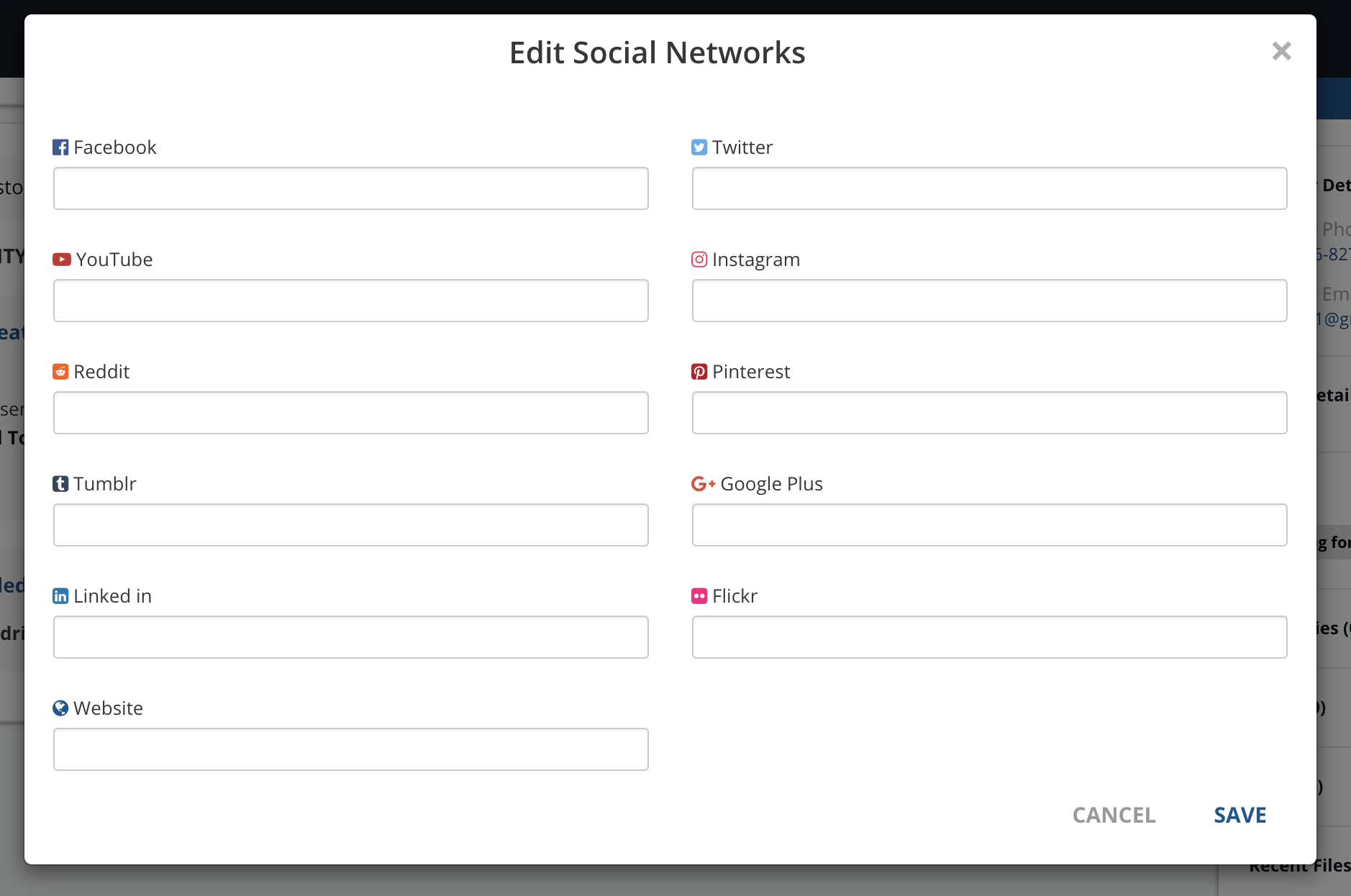Image resolution: width=1351 pixels, height=896 pixels.
Task: Click the YouTube label text
Action: (x=114, y=260)
